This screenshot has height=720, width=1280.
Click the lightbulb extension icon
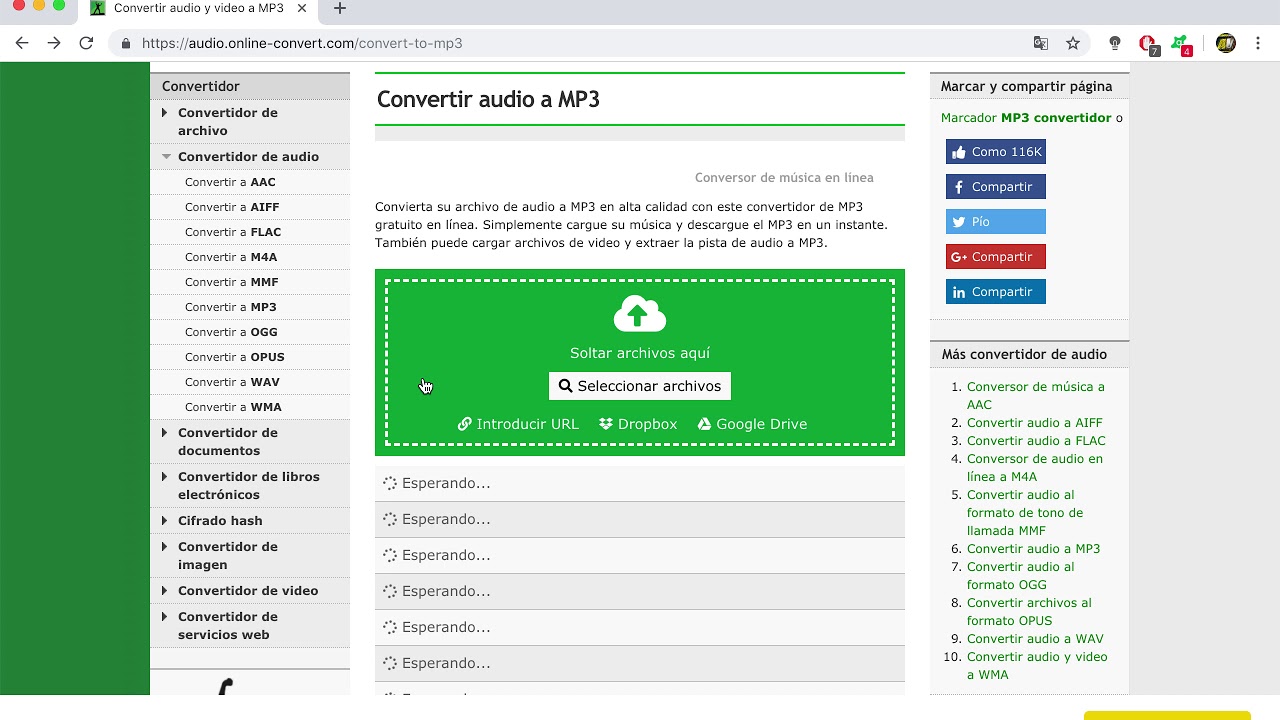tap(1115, 43)
